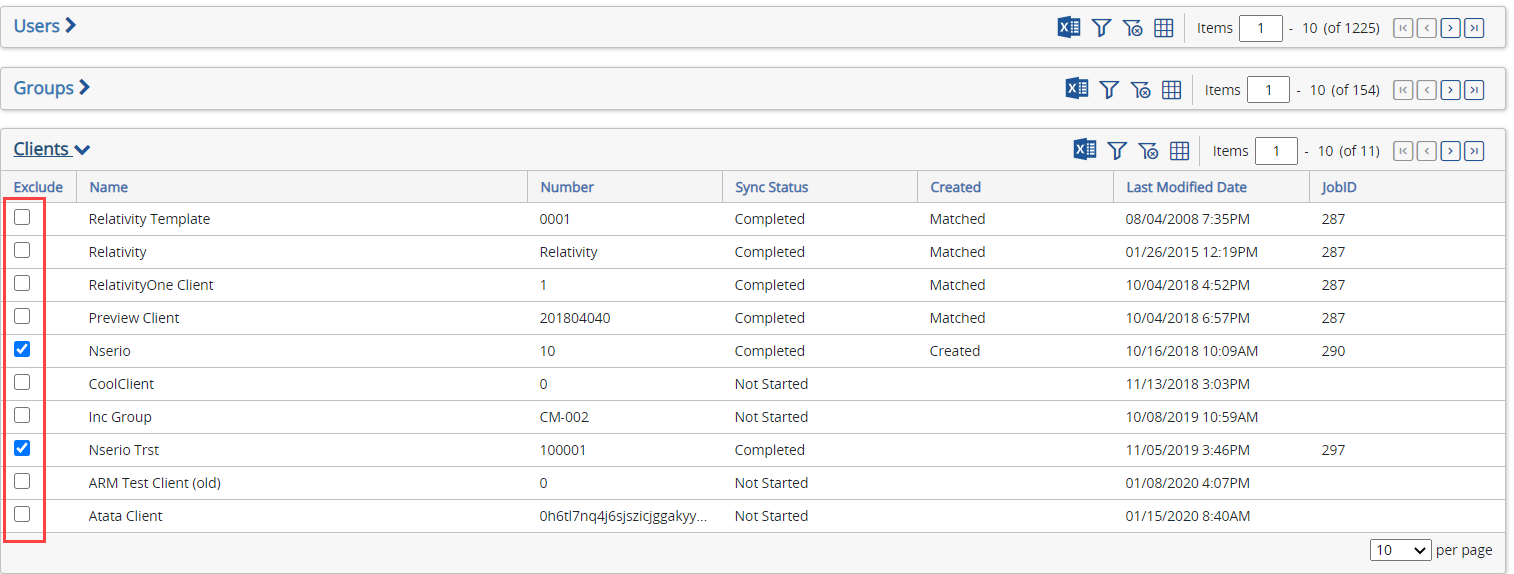Image resolution: width=1514 pixels, height=574 pixels.
Task: Go to the next page of Groups
Action: pos(1450,90)
